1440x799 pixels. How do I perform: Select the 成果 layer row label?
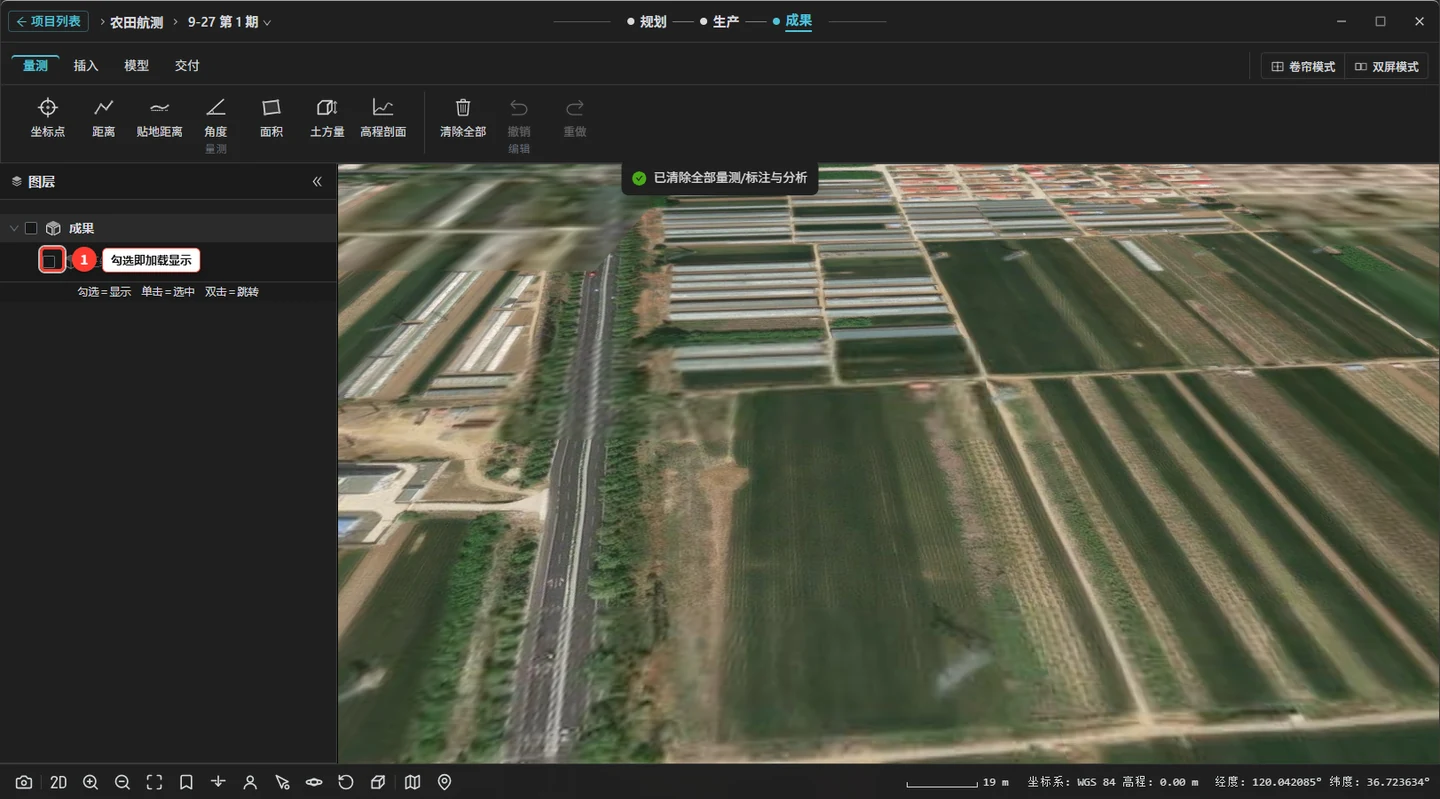click(x=81, y=228)
